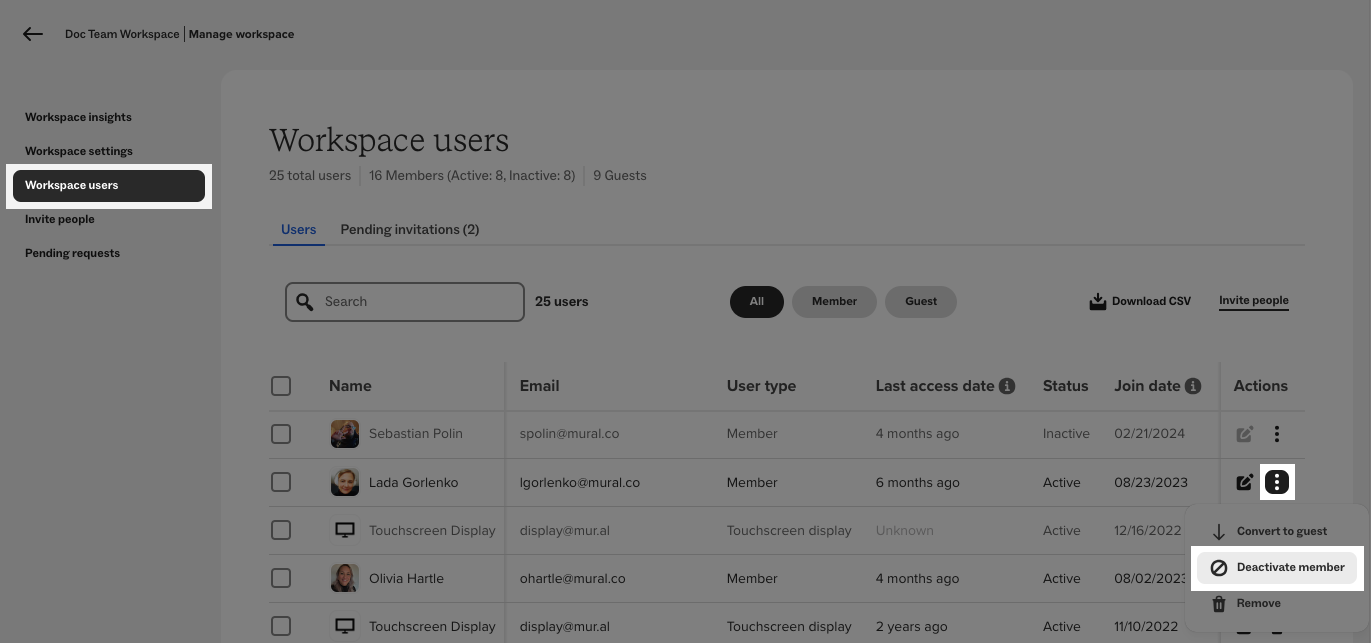The height and width of the screenshot is (643, 1371).
Task: Select the Touchscreen Display row joined 11/10/2022
Action: pyautogui.click(x=281, y=626)
